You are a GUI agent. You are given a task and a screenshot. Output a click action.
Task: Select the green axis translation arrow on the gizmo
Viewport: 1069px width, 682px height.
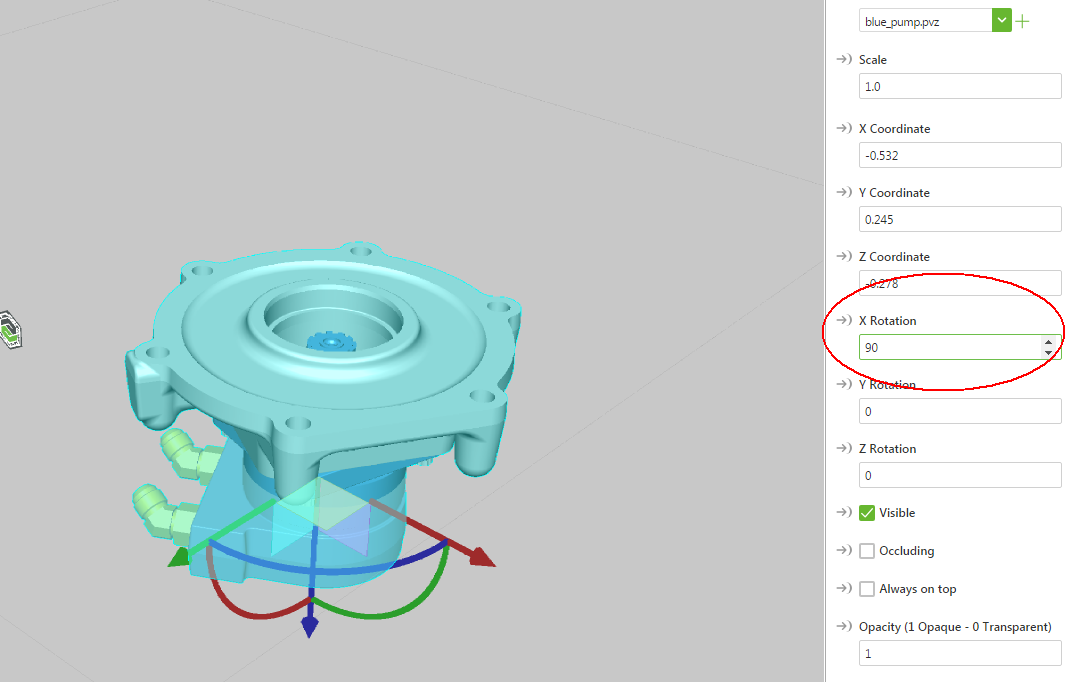click(x=180, y=558)
